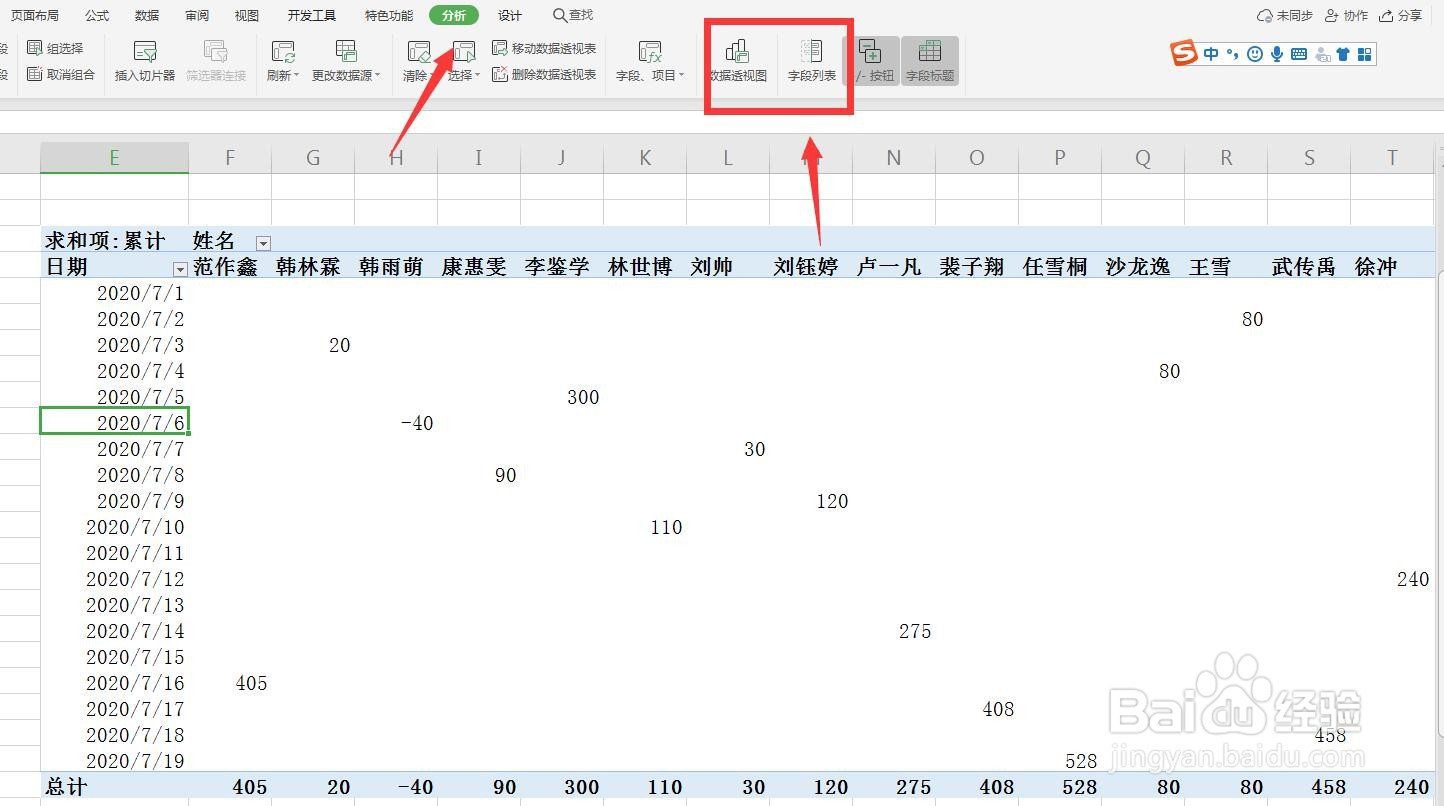Image resolution: width=1444 pixels, height=806 pixels.
Task: Open the 日期 field filter dropdown
Action: click(x=180, y=270)
